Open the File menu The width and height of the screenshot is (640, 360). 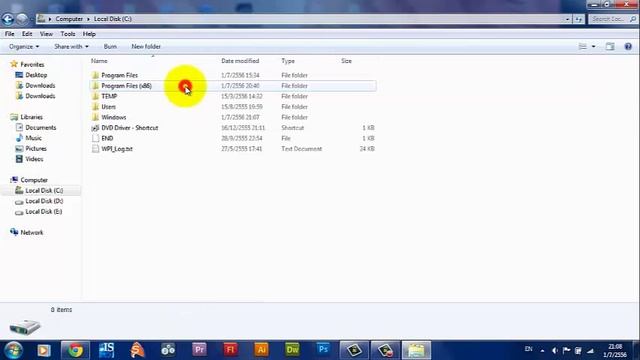[x=9, y=34]
